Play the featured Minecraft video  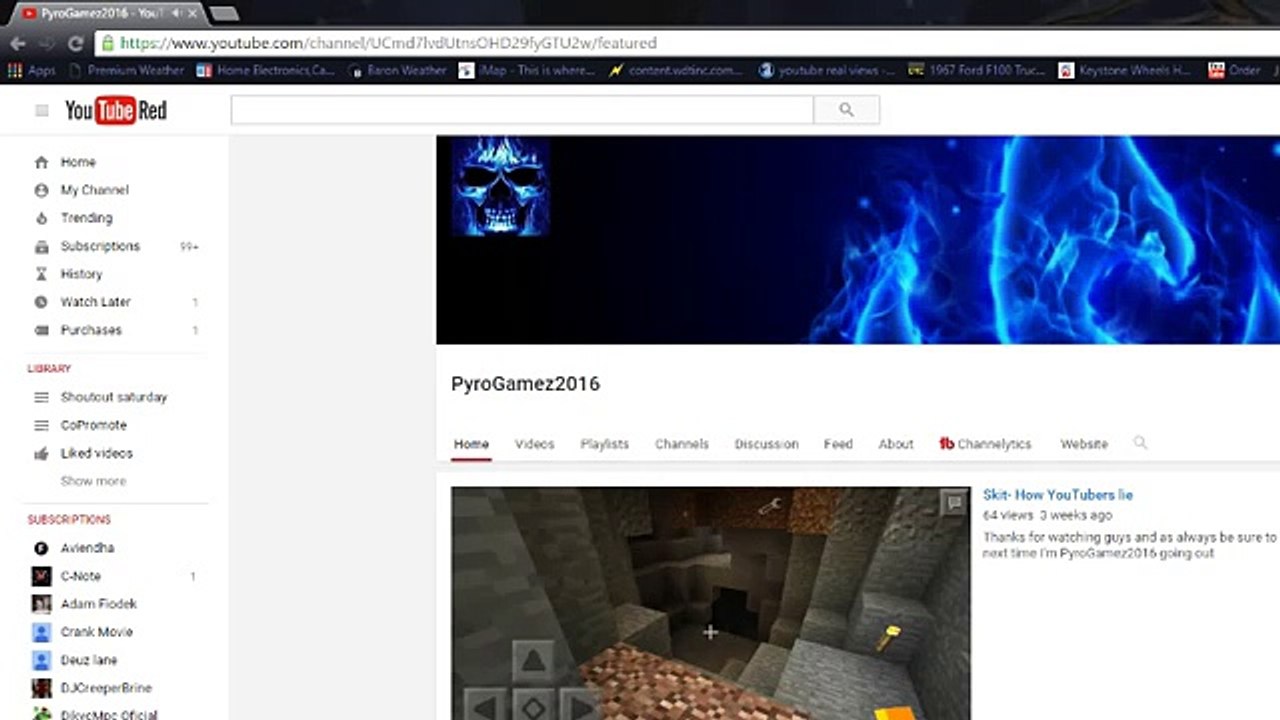pyautogui.click(x=710, y=603)
